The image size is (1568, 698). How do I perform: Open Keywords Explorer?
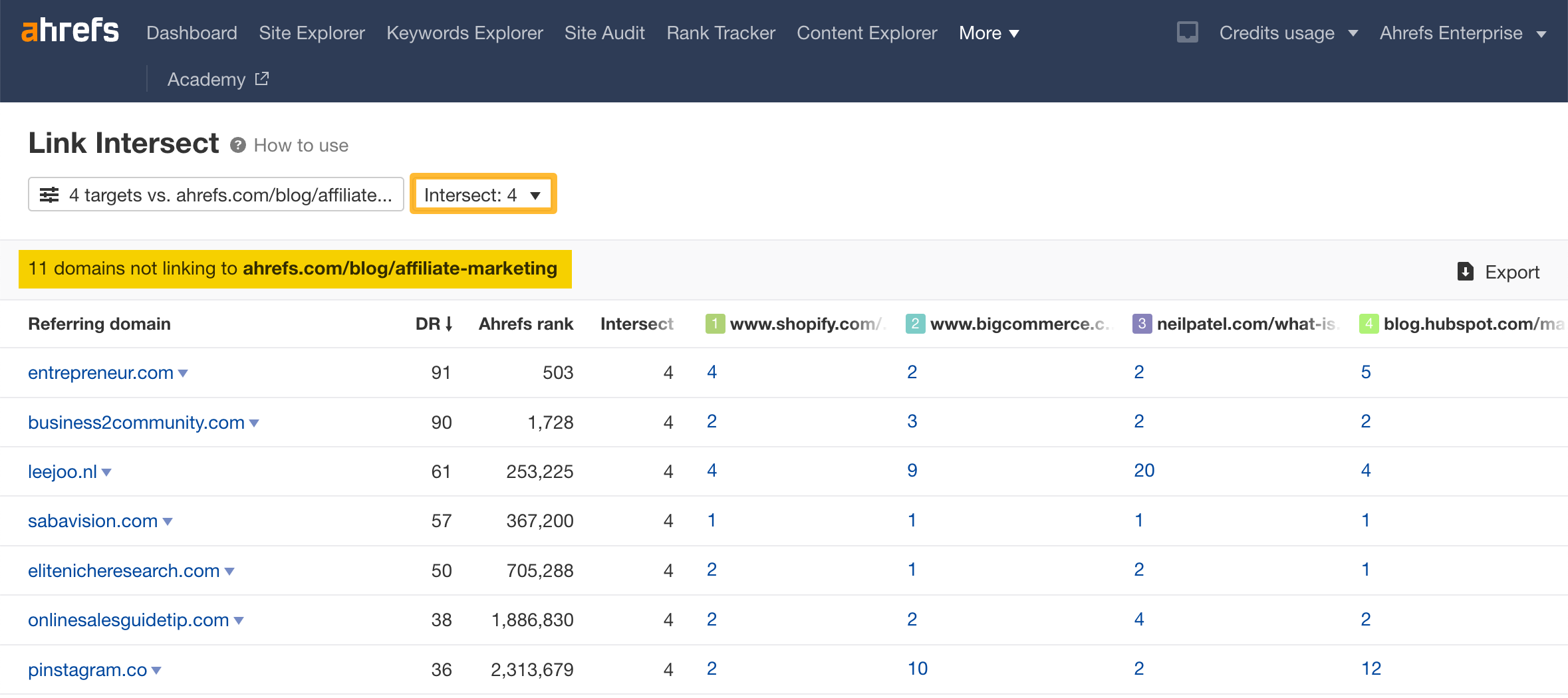click(465, 33)
